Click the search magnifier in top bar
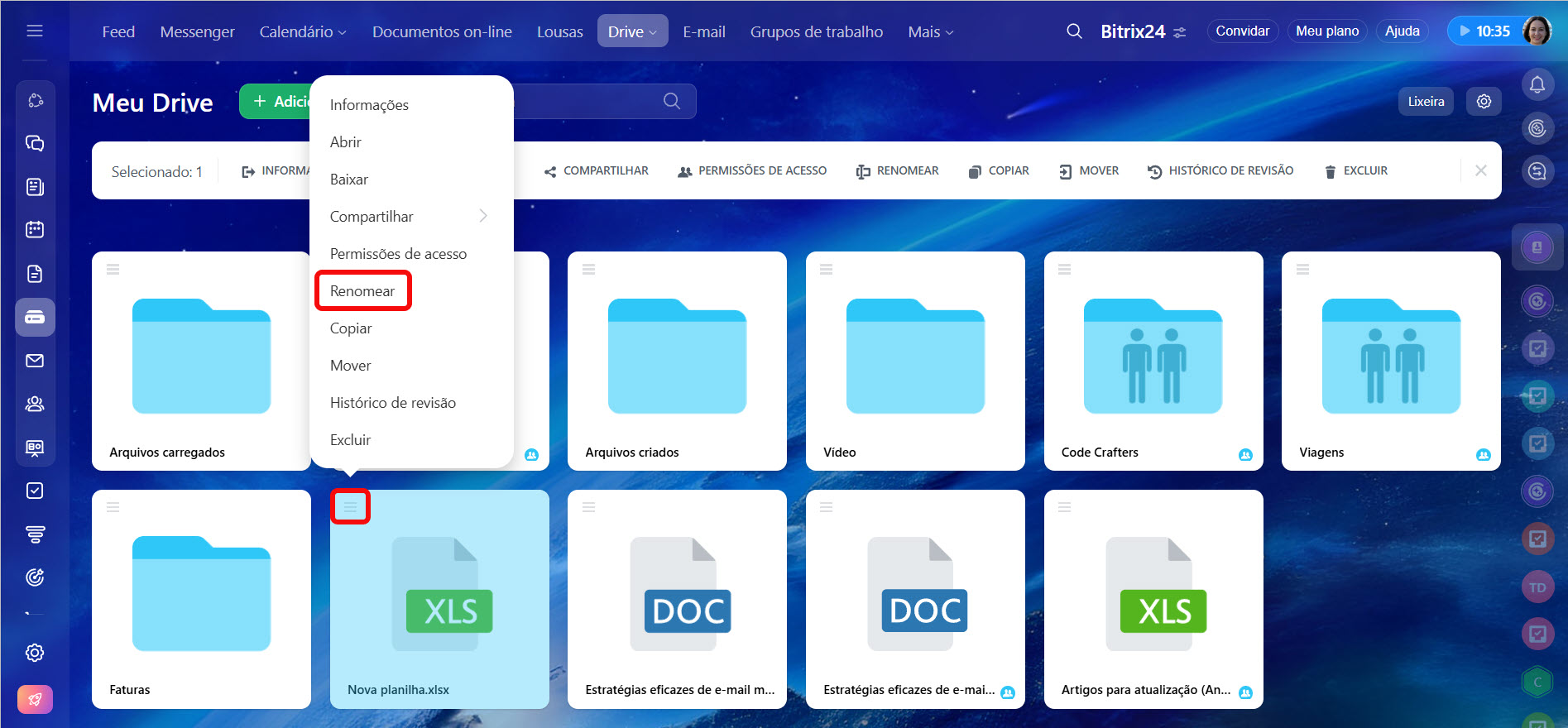Image resolution: width=1568 pixels, height=728 pixels. coord(1074,31)
